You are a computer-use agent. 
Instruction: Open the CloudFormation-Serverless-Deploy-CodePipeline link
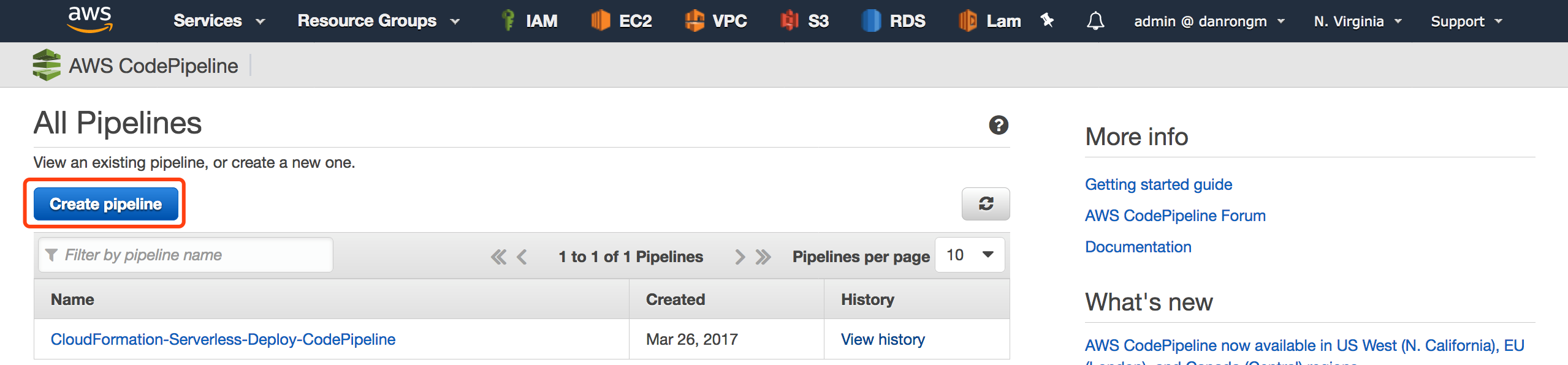tap(223, 339)
